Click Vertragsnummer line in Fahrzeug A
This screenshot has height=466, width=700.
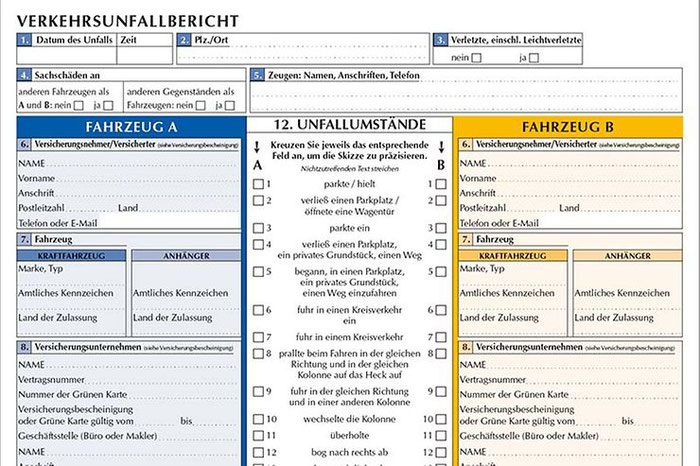(x=129, y=380)
